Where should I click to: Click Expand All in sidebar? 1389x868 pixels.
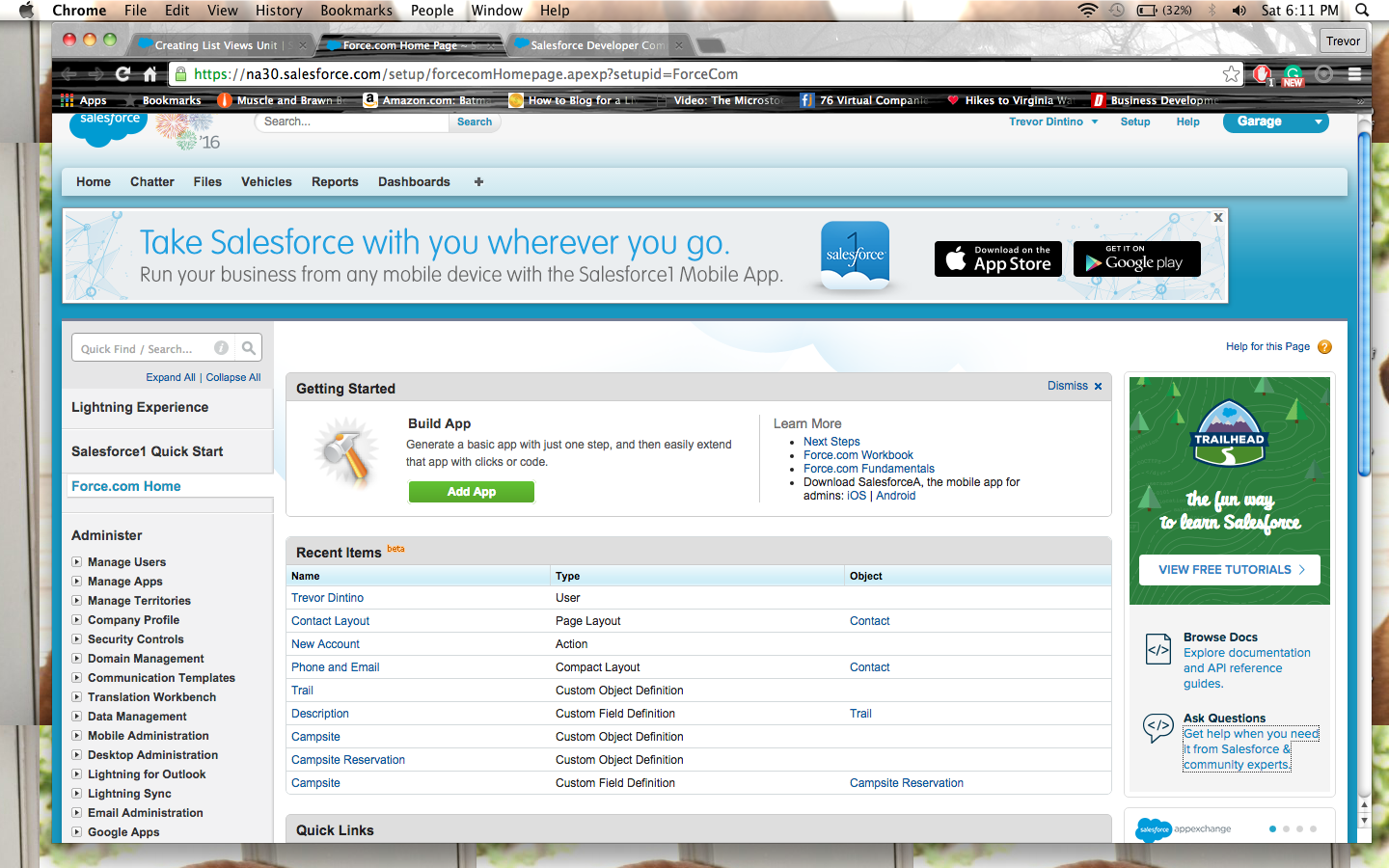(x=171, y=378)
